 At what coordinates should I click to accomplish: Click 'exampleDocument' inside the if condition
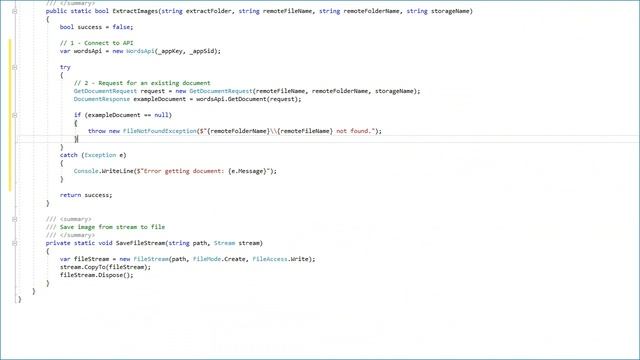click(x=114, y=115)
